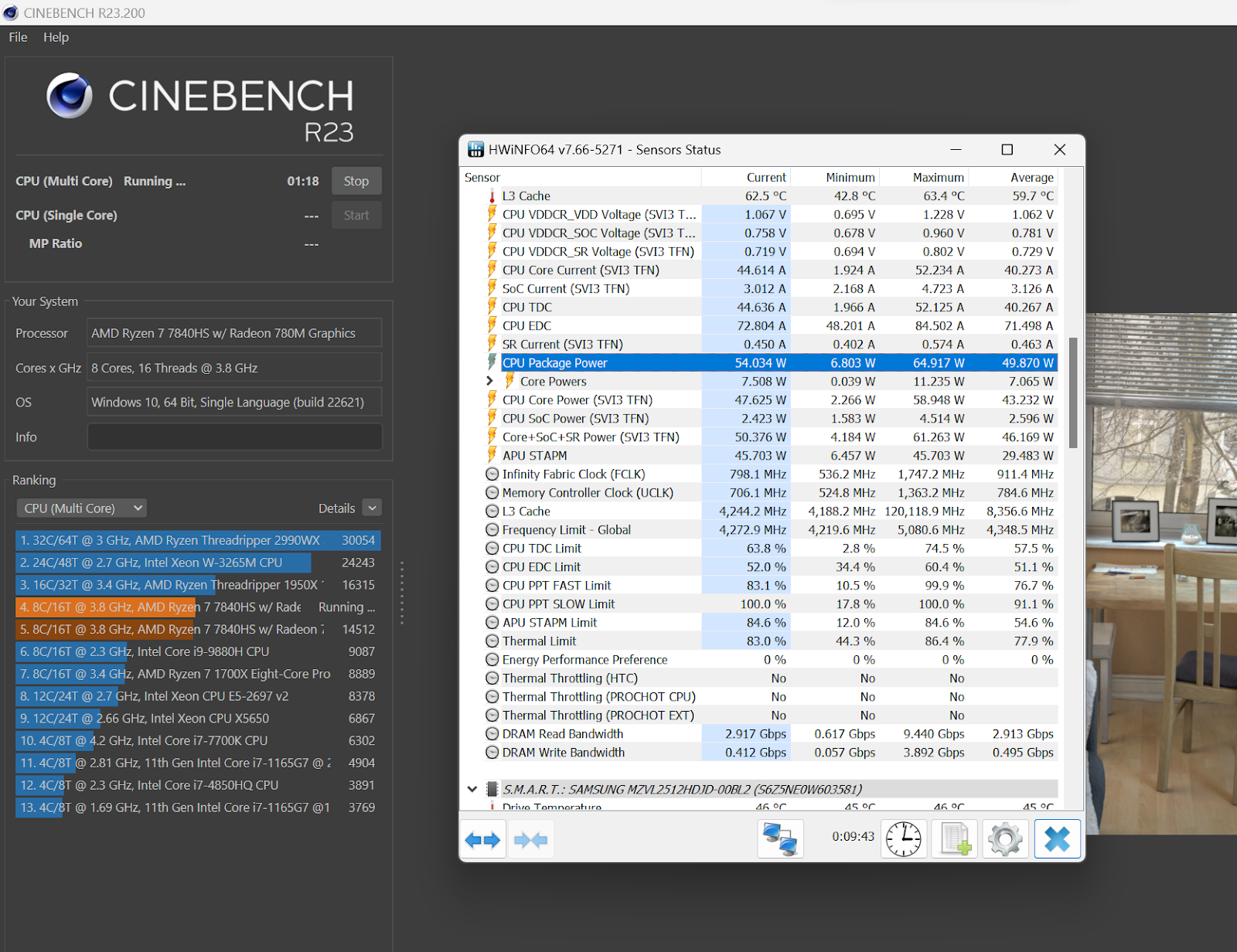1237x952 pixels.
Task: Click the Maximum column header
Action: coord(924,178)
